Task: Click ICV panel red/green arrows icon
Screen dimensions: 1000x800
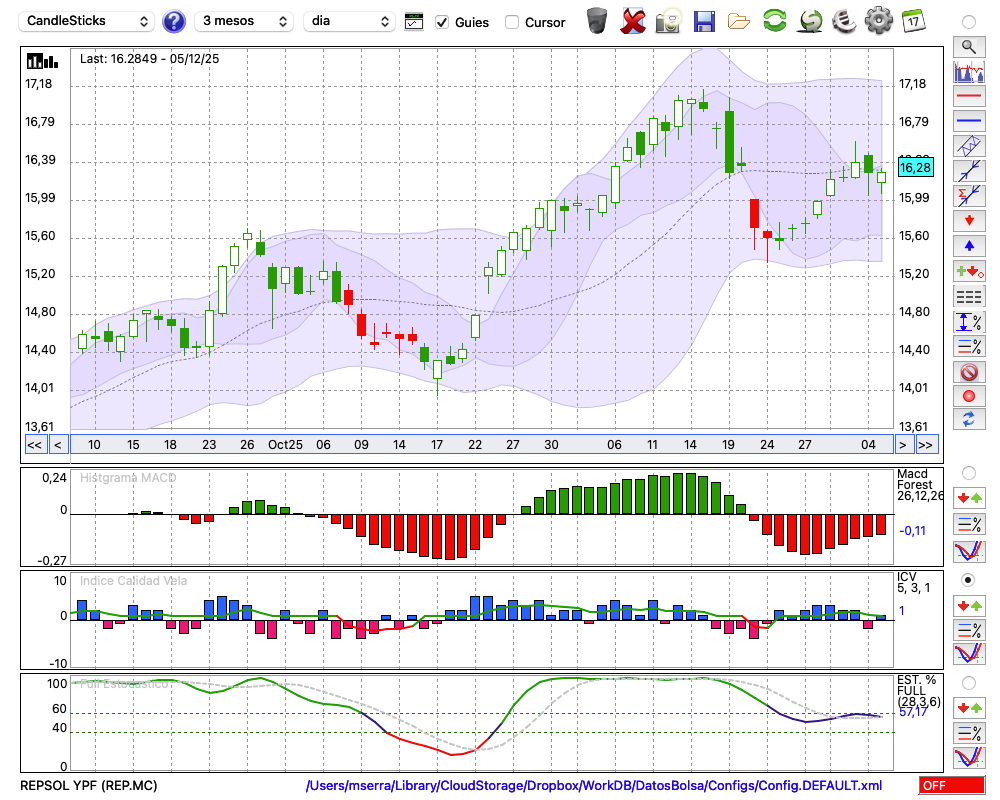Action: 969,605
